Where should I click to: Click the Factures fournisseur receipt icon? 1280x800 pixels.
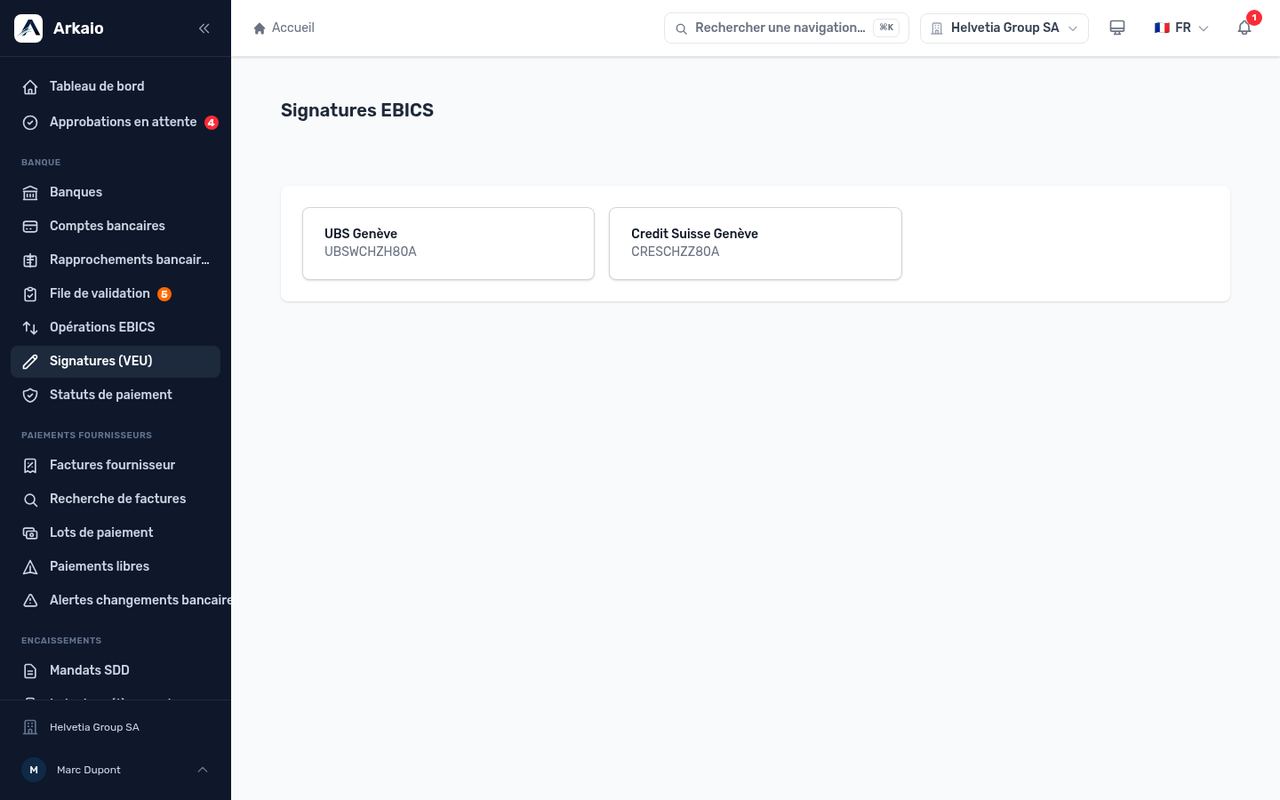[x=30, y=465]
